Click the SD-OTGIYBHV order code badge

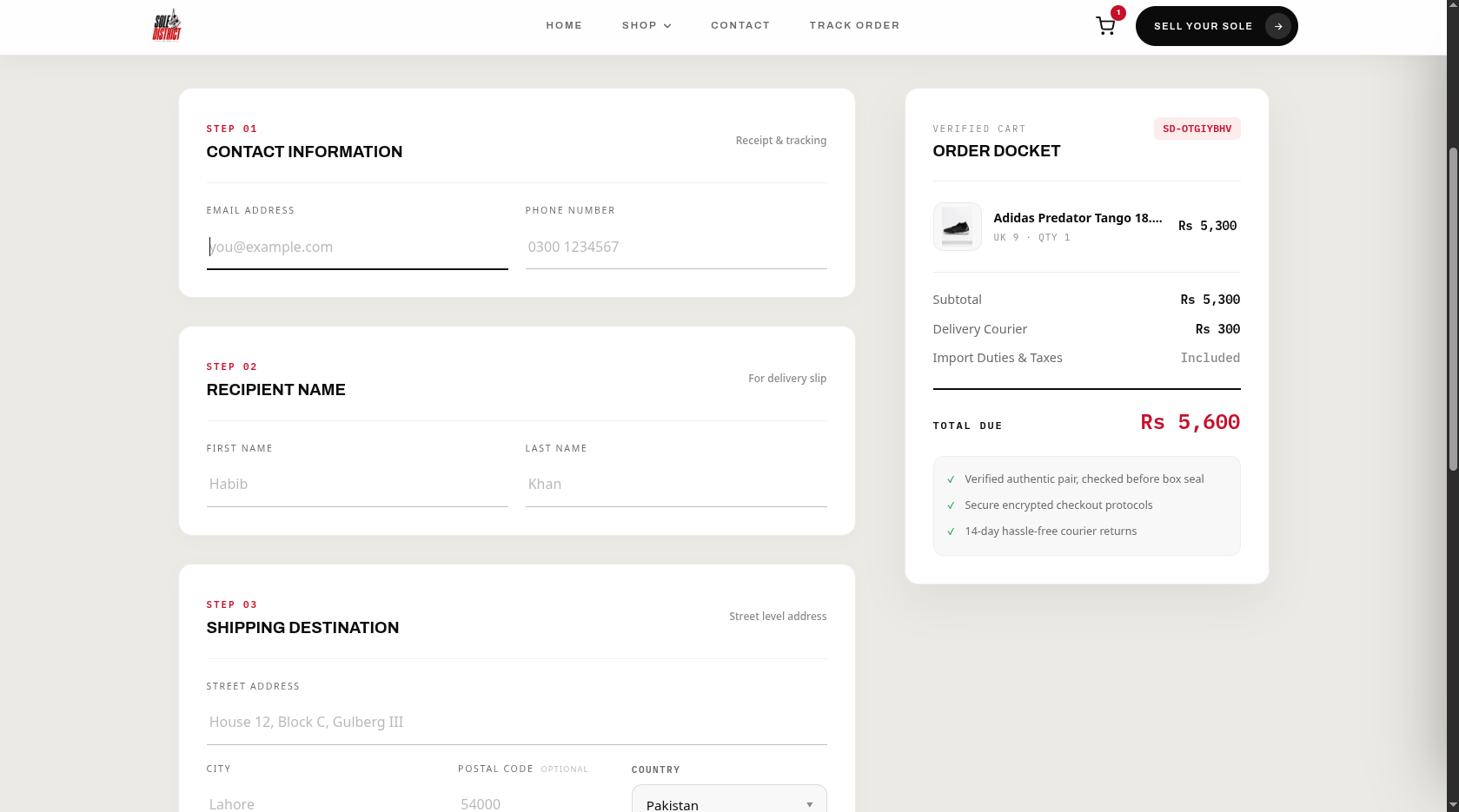click(1197, 129)
